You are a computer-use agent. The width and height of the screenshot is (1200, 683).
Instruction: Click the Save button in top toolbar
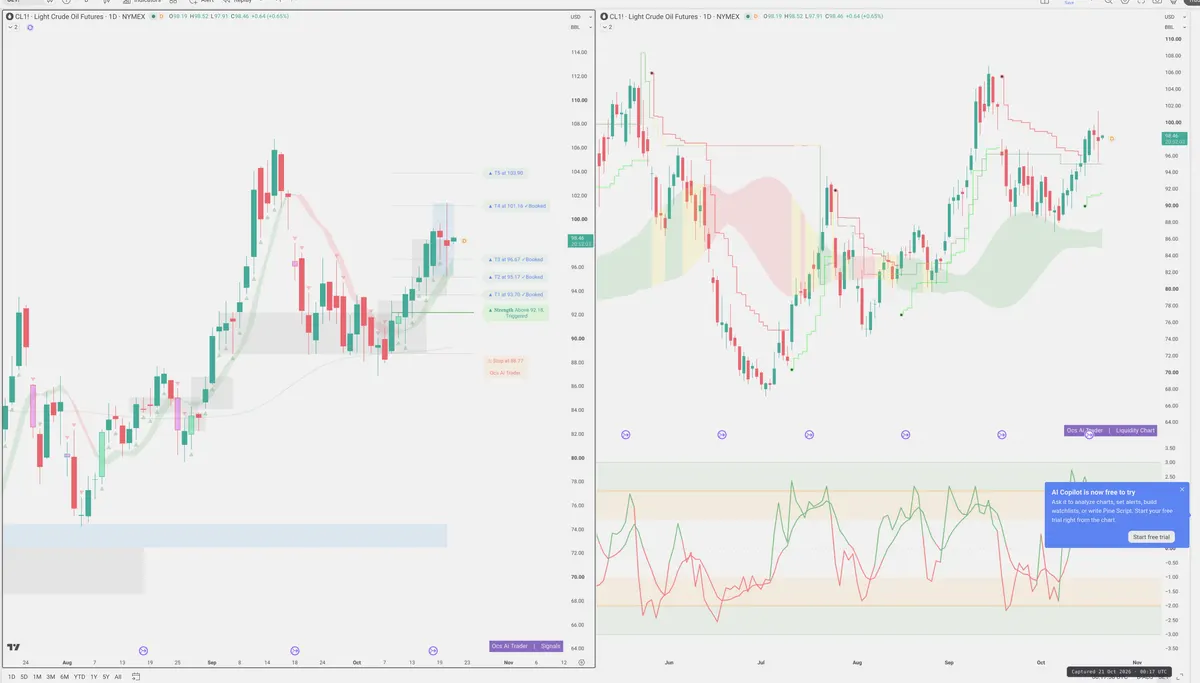pos(1069,3)
